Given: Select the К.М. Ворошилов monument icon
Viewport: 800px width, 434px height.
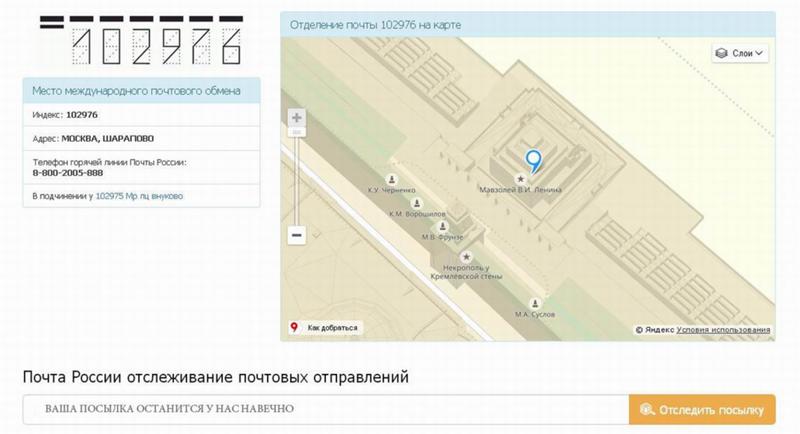Looking at the screenshot, I should pos(417,203).
